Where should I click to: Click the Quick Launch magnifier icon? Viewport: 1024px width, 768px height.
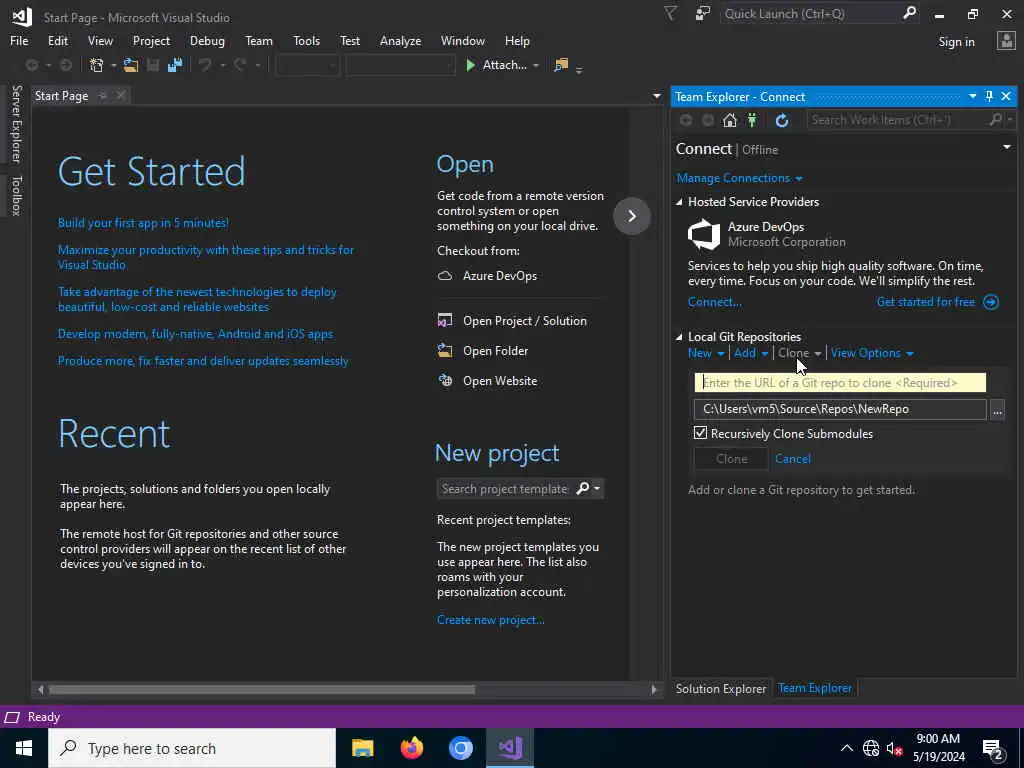point(909,13)
